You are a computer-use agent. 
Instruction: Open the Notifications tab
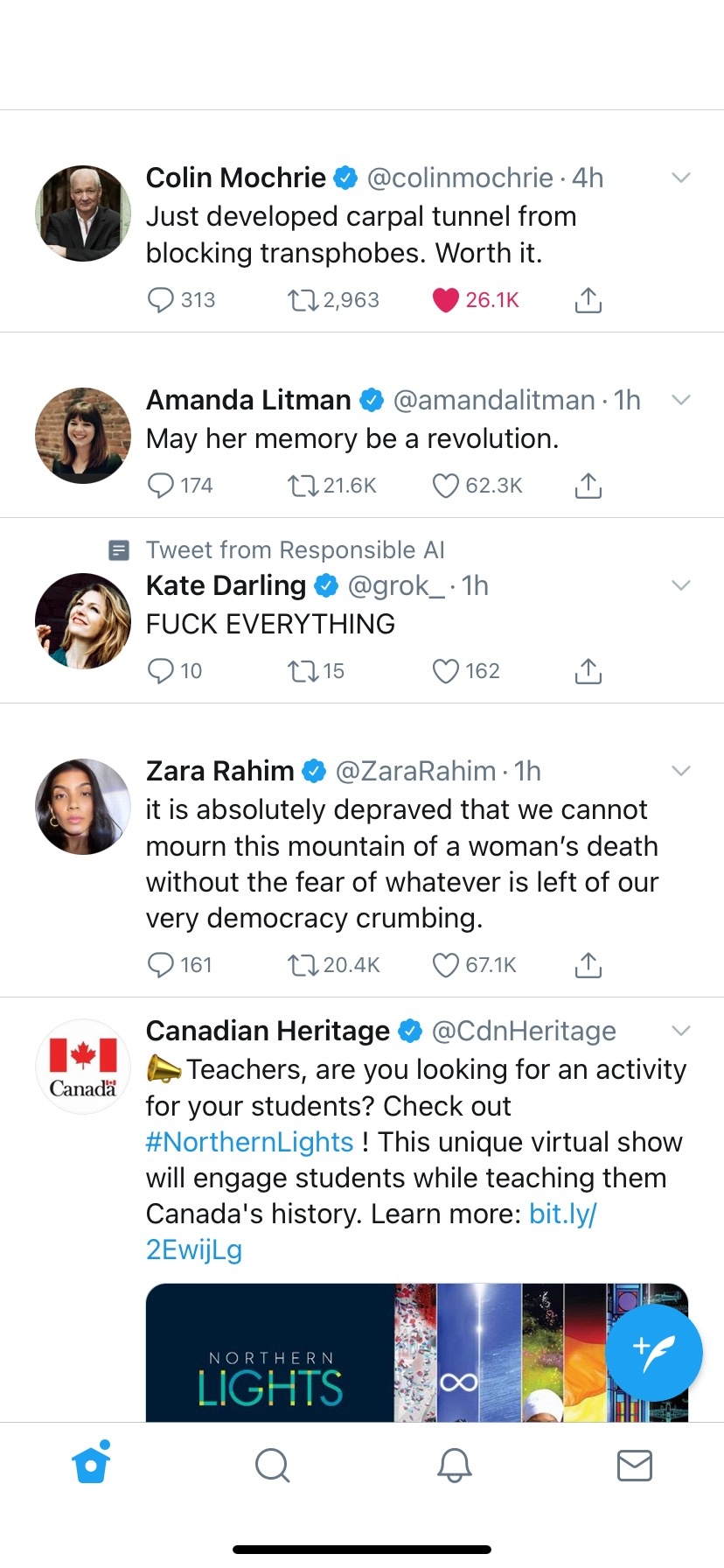click(454, 1465)
